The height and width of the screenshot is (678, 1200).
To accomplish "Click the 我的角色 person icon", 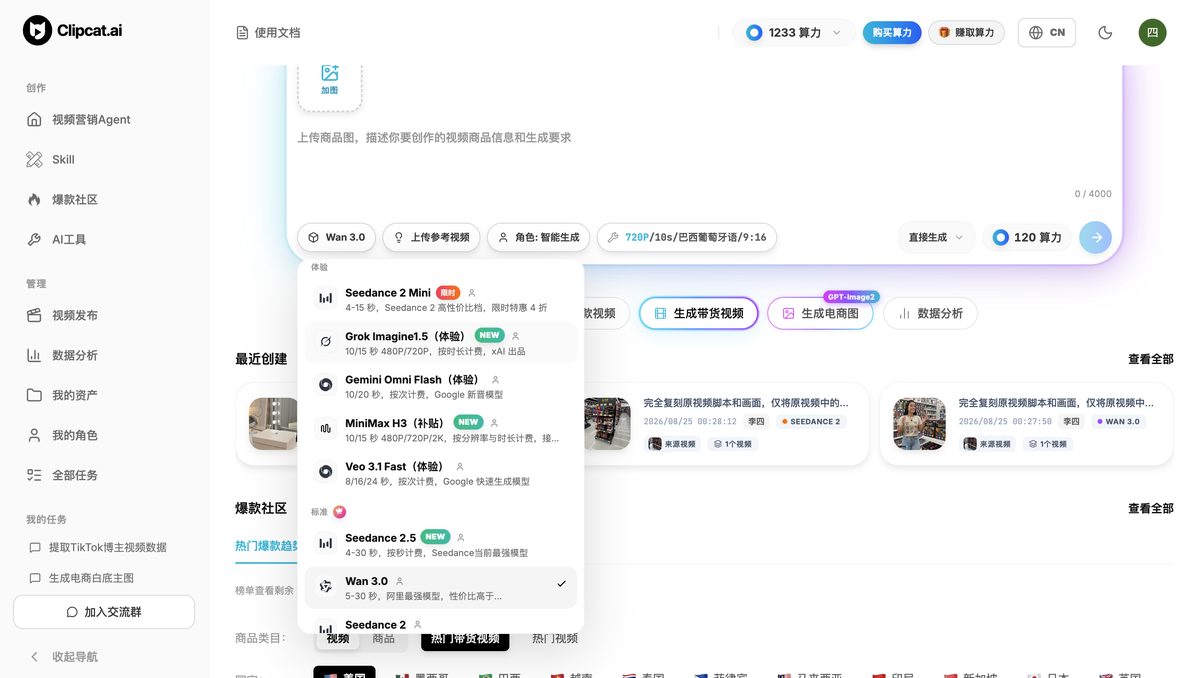I will tap(34, 435).
